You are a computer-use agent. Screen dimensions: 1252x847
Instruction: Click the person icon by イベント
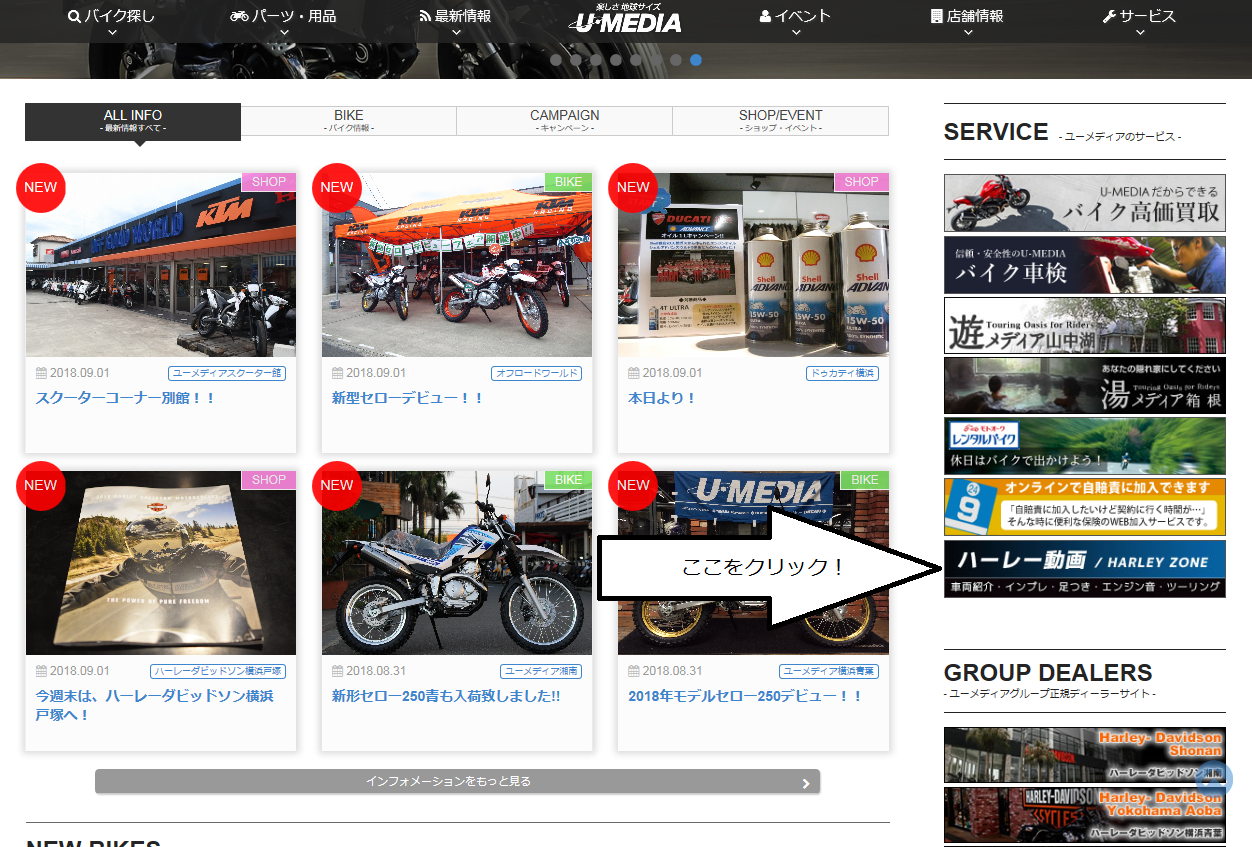765,17
